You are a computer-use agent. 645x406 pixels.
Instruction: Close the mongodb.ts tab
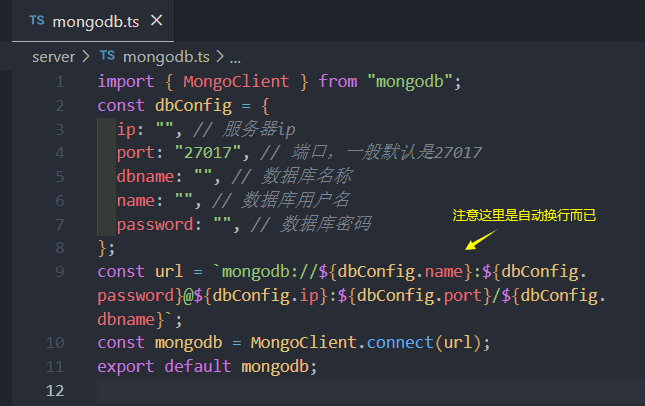pyautogui.click(x=156, y=20)
